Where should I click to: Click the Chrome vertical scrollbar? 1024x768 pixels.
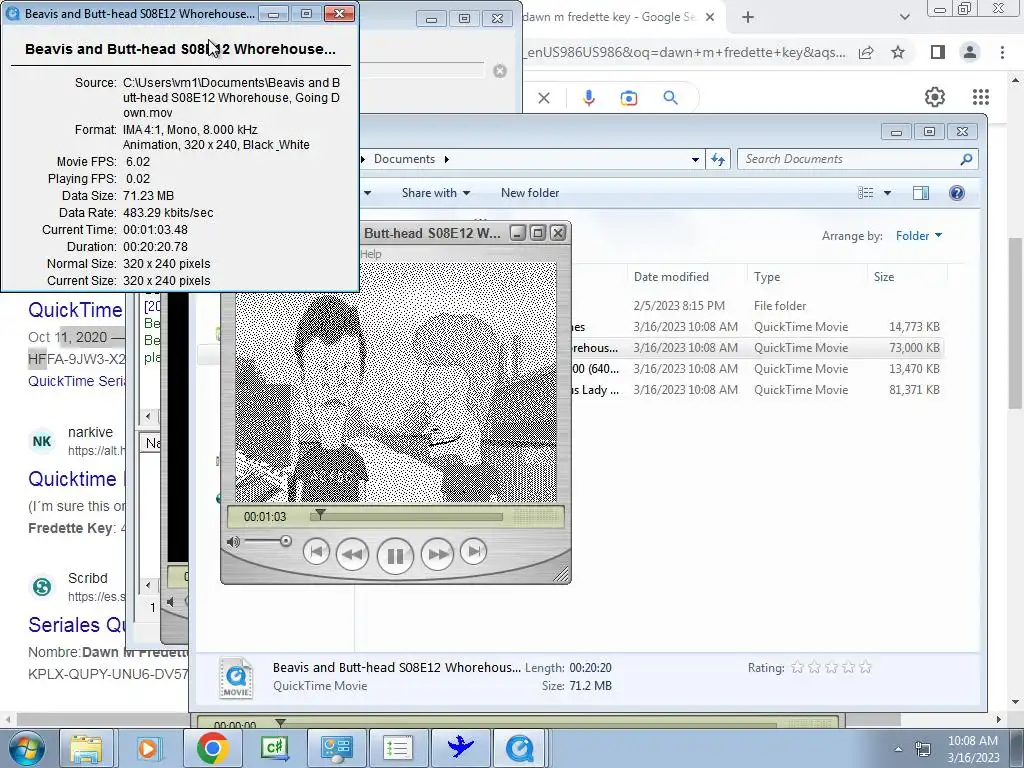pos(1016,323)
